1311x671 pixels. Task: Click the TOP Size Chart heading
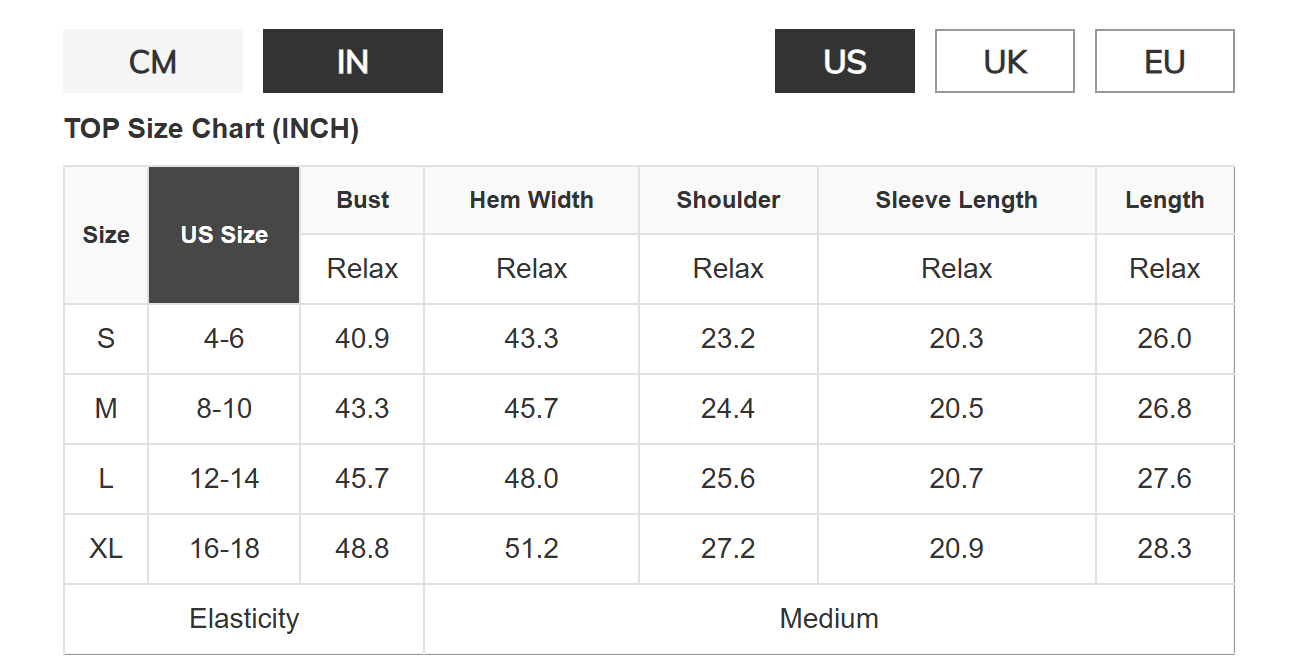(x=211, y=129)
